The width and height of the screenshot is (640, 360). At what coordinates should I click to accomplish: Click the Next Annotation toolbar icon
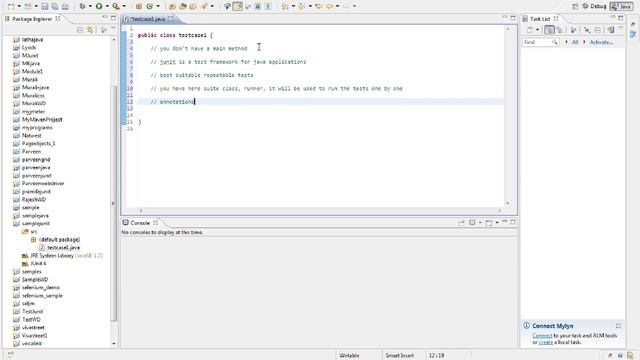pos(285,6)
